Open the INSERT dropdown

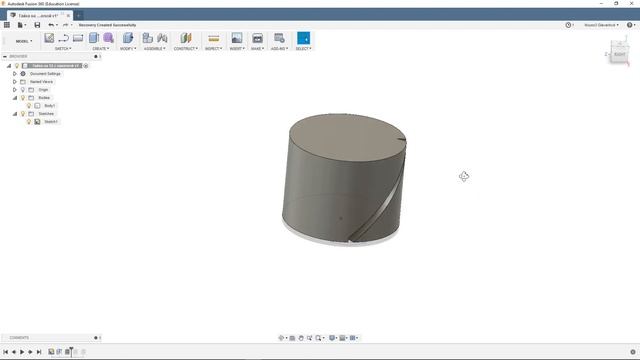point(236,49)
